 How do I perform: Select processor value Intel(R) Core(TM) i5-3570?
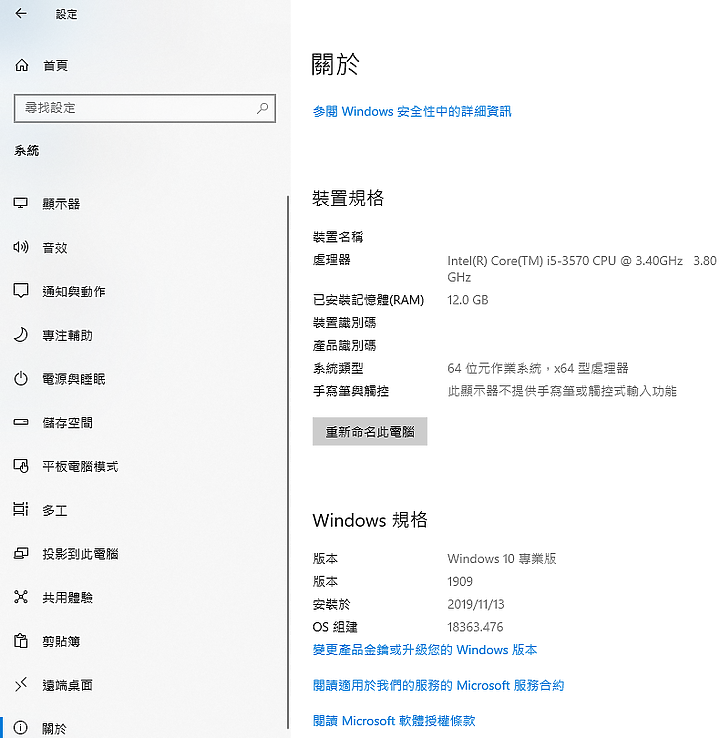[x=582, y=269]
